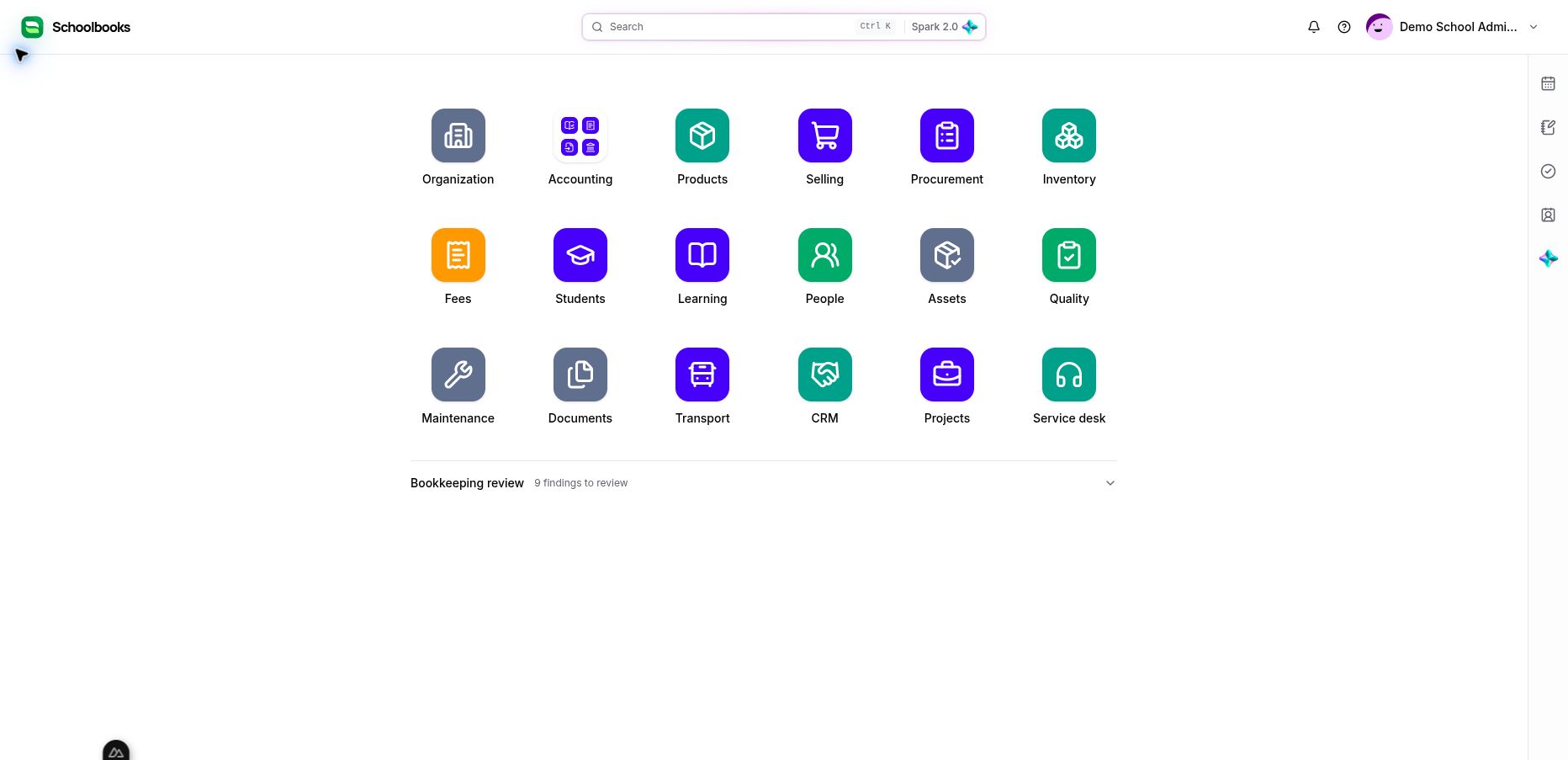
Task: Click the Maintenance label text
Action: tap(458, 418)
